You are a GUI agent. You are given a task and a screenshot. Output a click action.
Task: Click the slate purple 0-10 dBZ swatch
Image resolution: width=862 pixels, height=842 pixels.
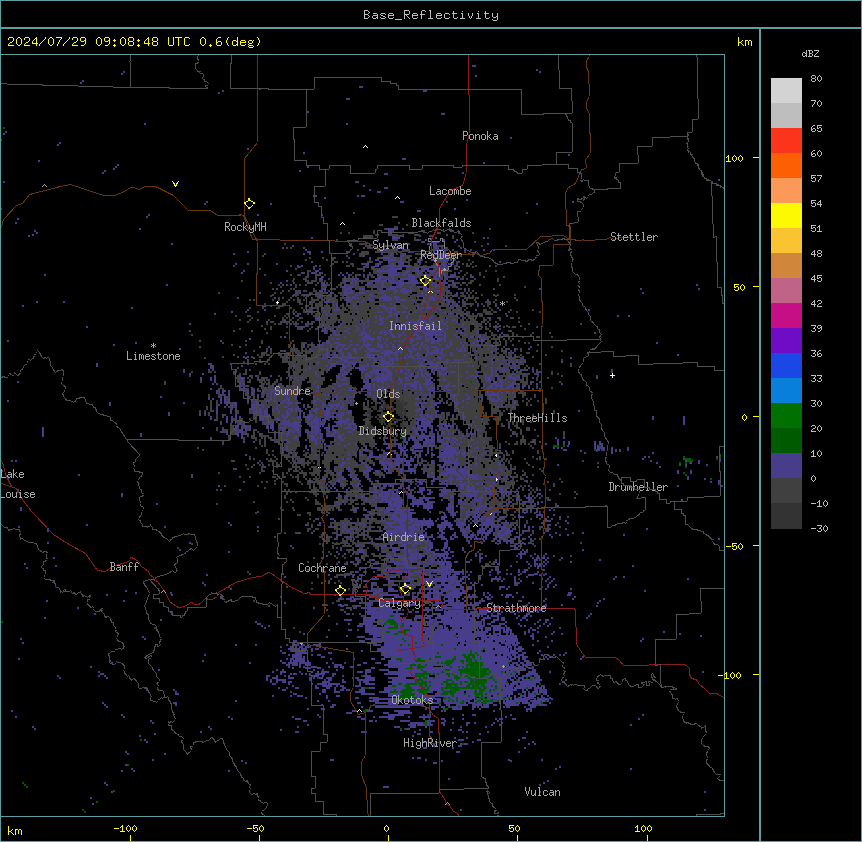786,466
